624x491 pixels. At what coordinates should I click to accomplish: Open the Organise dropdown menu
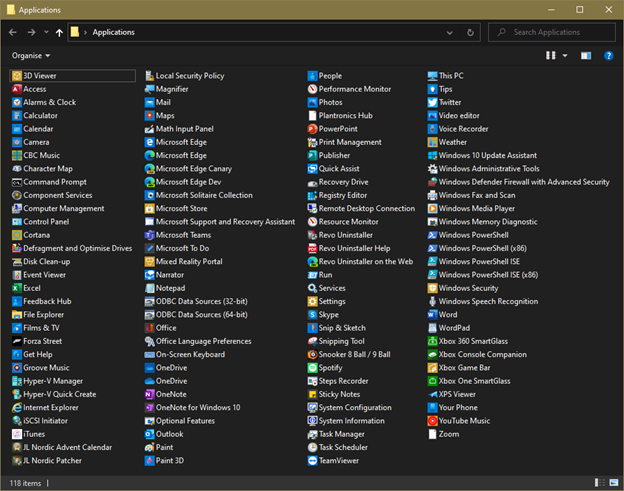31,56
